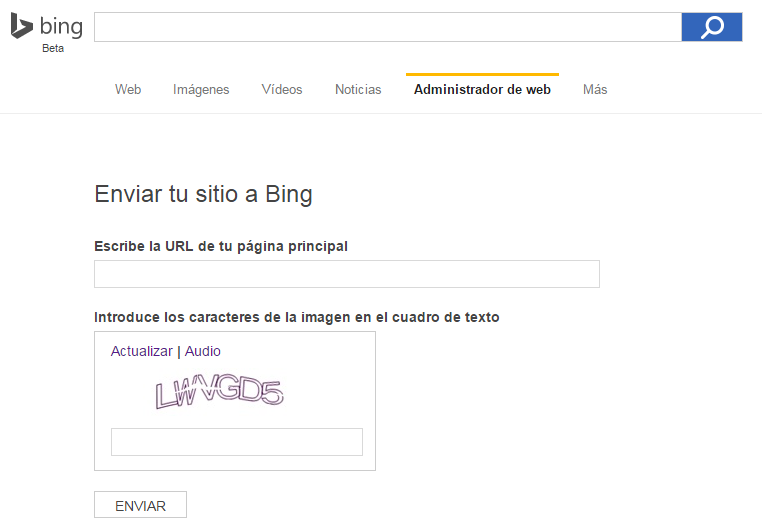Image resolution: width=762 pixels, height=530 pixels.
Task: Click the Bing logo
Action: tap(47, 26)
